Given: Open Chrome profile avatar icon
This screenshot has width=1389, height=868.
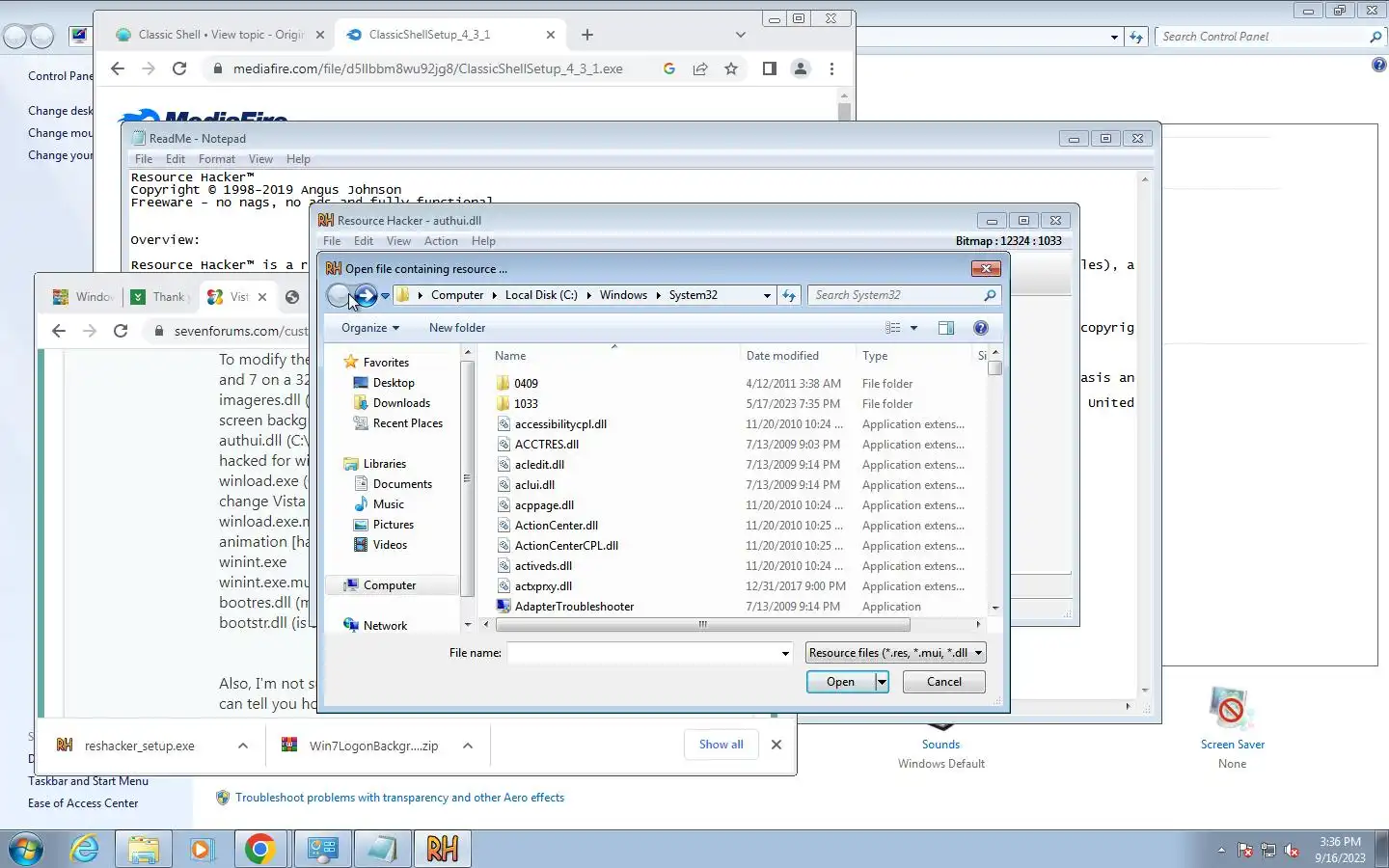Looking at the screenshot, I should click(x=801, y=68).
